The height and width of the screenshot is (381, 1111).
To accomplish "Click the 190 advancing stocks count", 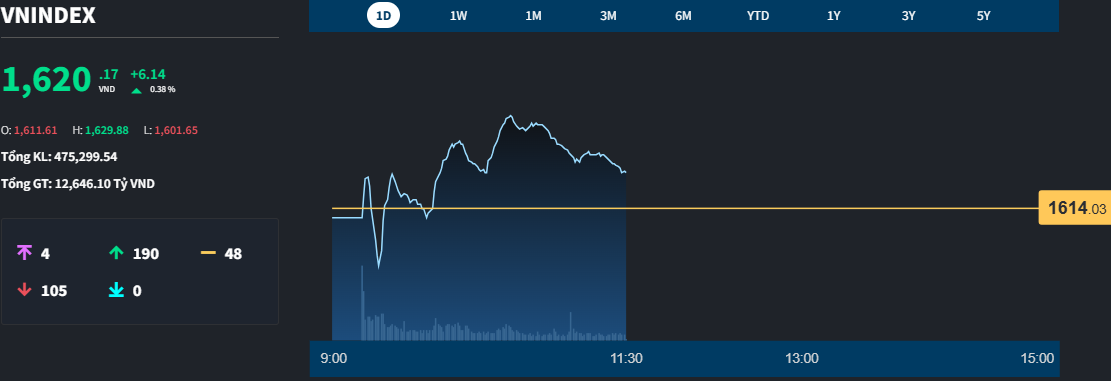I will pos(146,254).
